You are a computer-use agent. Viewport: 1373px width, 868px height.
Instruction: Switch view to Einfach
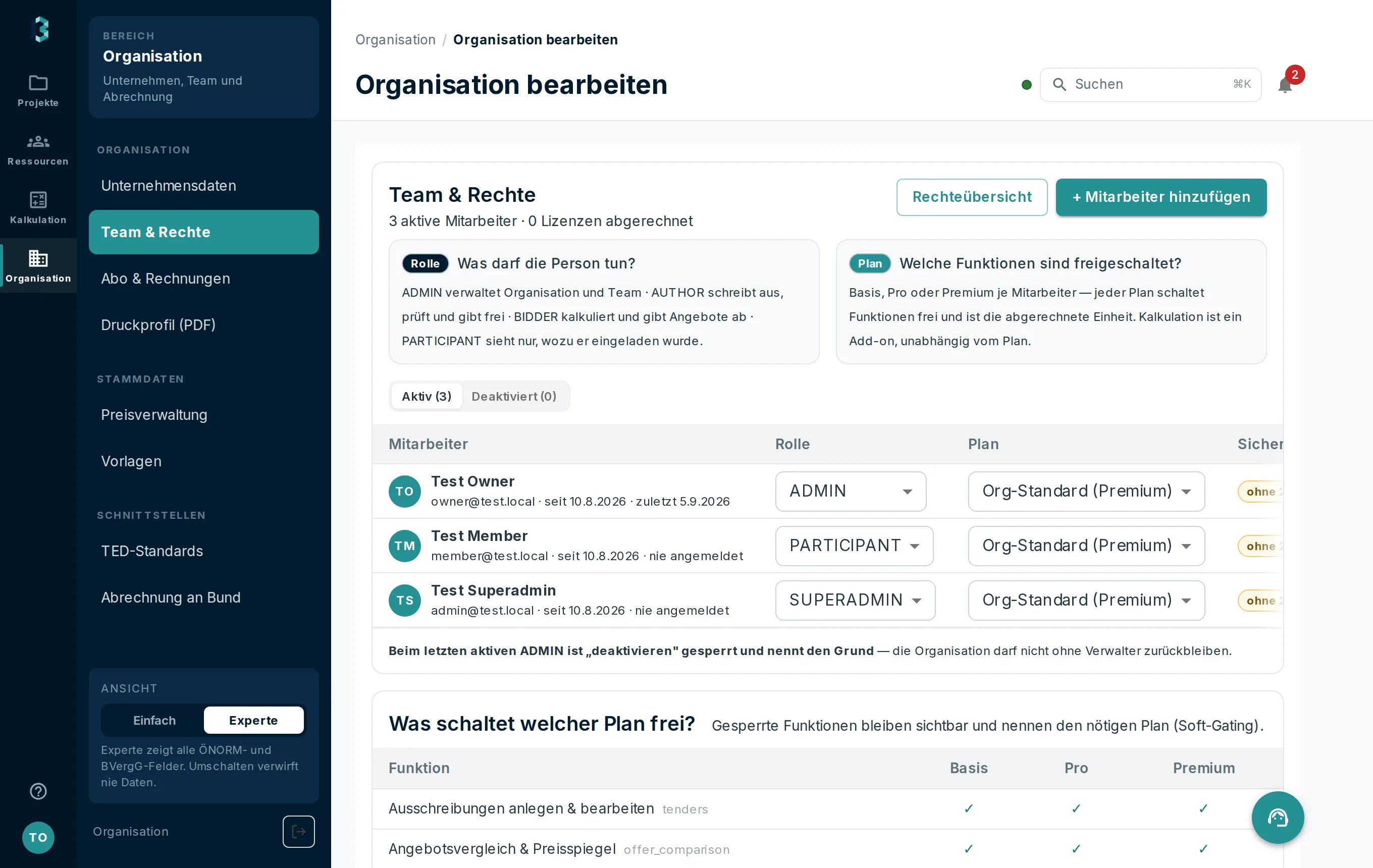154,720
